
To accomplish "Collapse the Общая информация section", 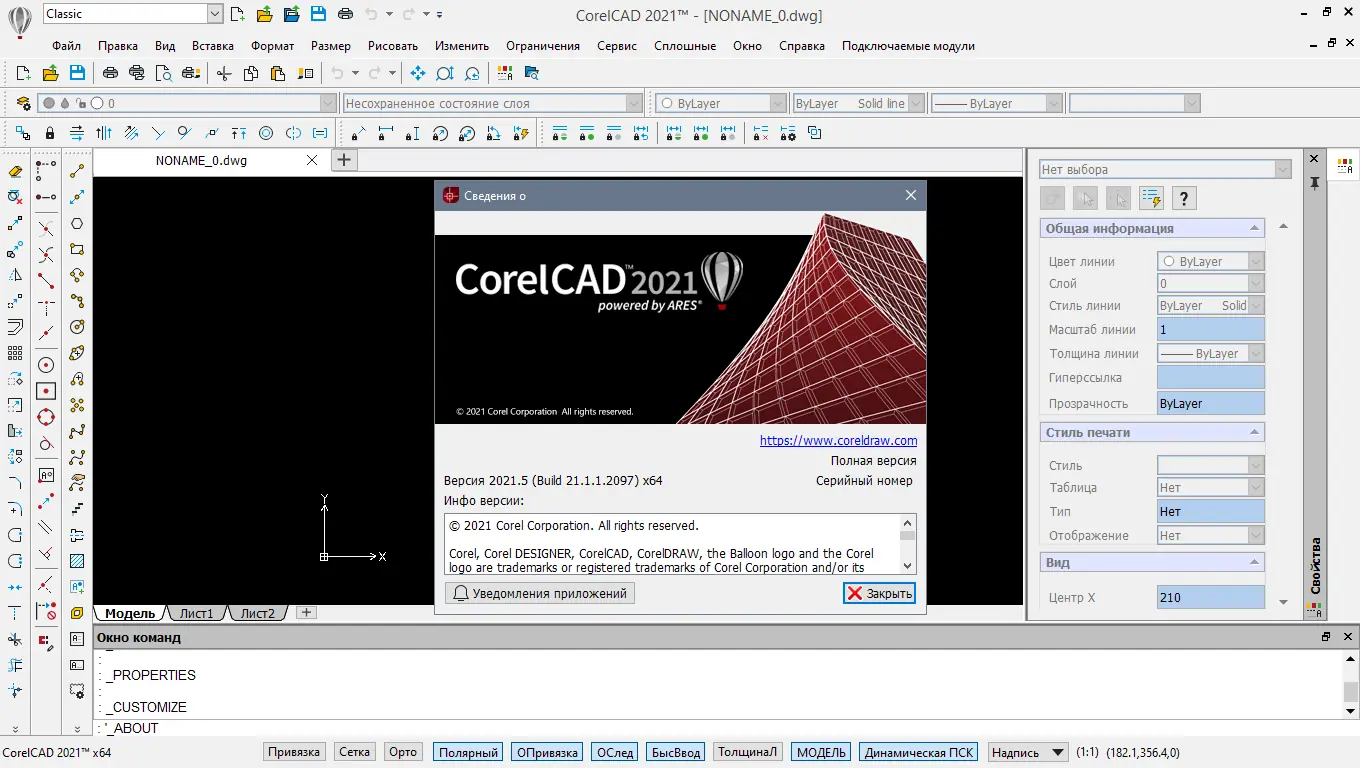I will pyautogui.click(x=1255, y=229).
